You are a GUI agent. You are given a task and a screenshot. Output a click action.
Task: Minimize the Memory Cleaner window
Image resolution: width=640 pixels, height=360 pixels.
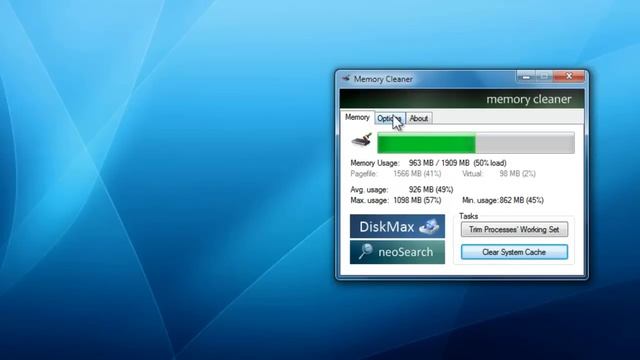tap(526, 76)
